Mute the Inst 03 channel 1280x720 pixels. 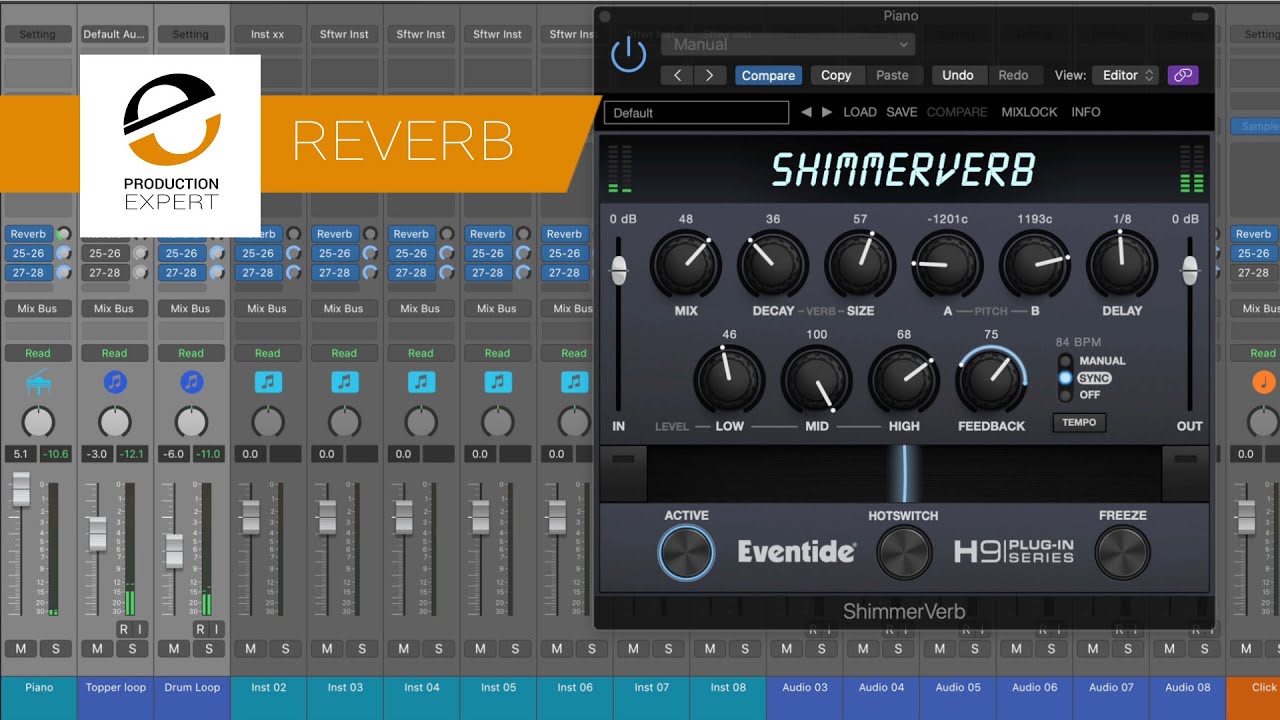pos(326,648)
